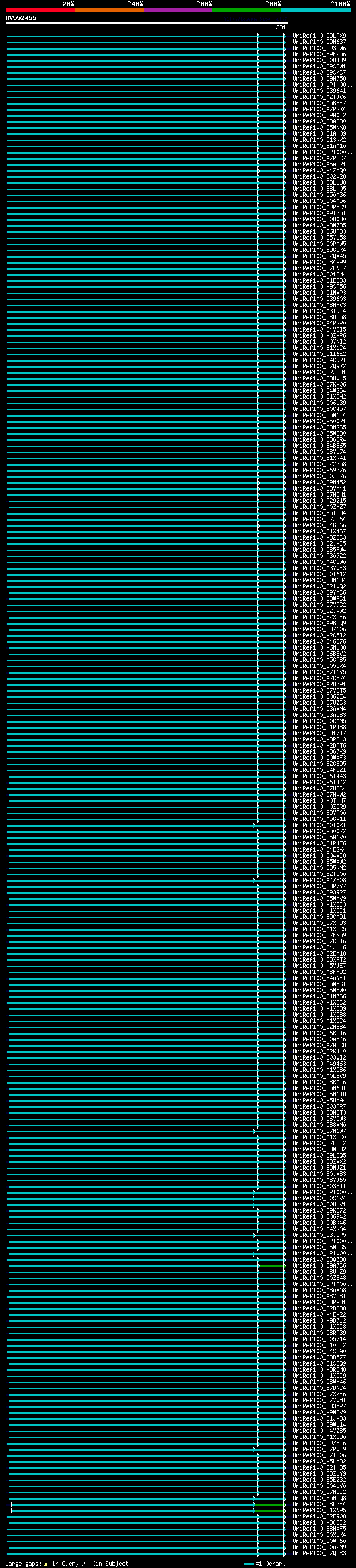Click the label UniRef100_Q4JLJ6

(x=319, y=948)
